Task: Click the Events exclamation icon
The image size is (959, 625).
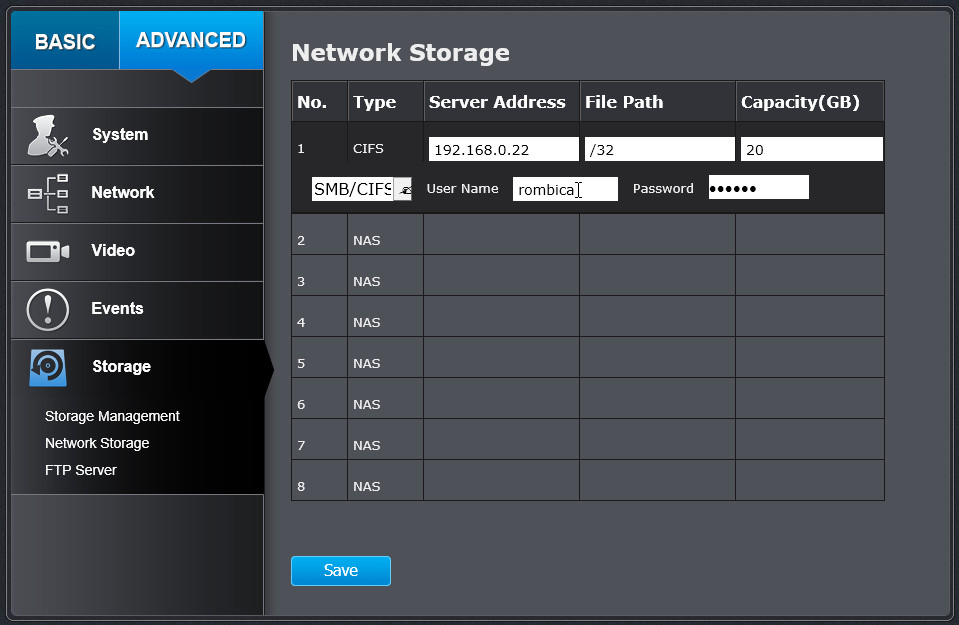Action: click(47, 309)
